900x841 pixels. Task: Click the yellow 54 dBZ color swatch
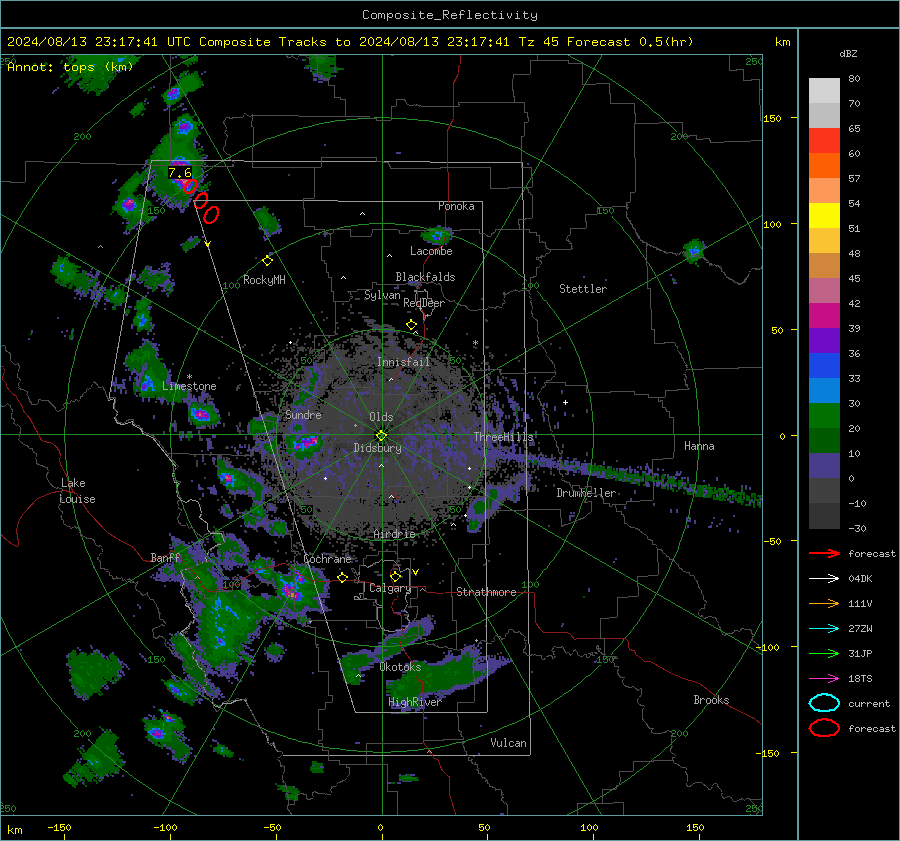point(824,215)
